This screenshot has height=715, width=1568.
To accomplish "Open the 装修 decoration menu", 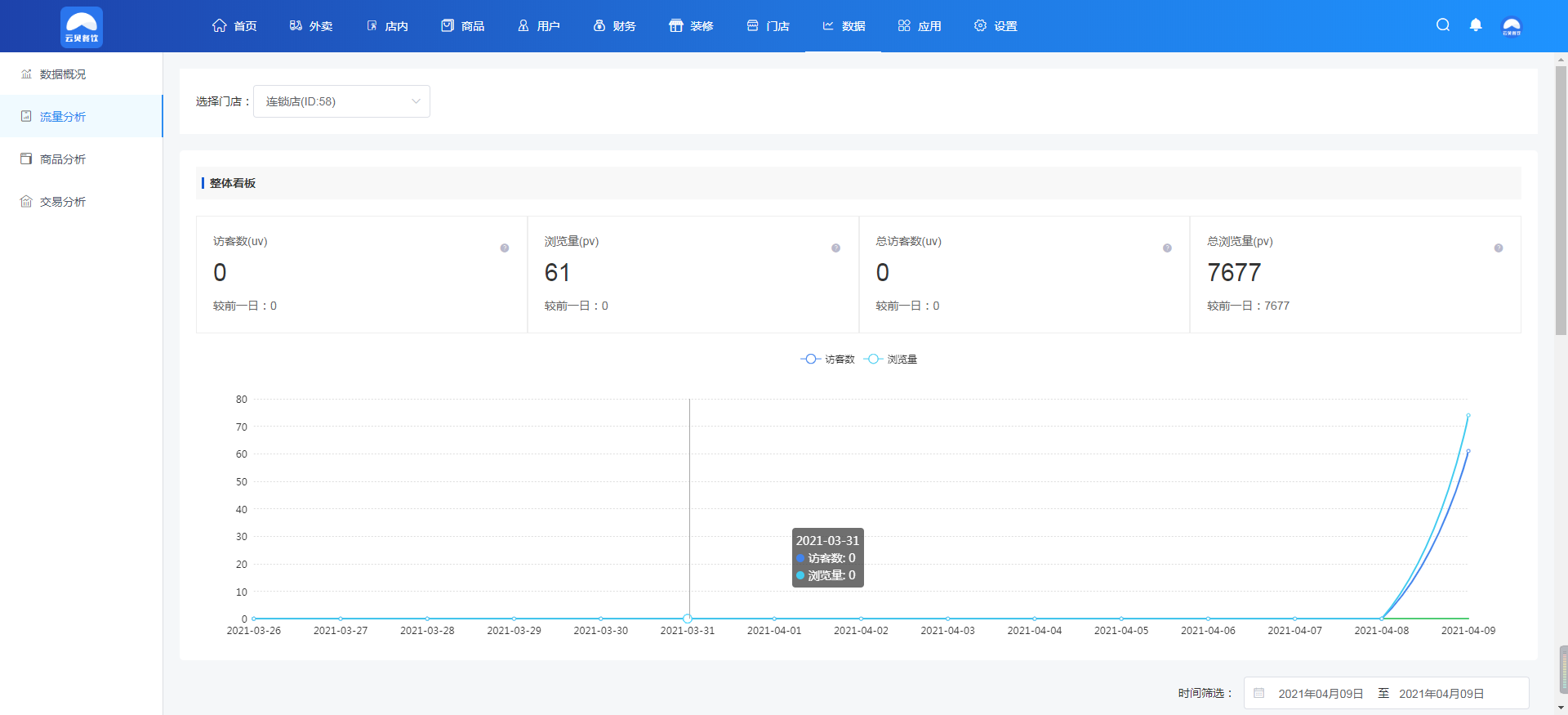I will [691, 26].
